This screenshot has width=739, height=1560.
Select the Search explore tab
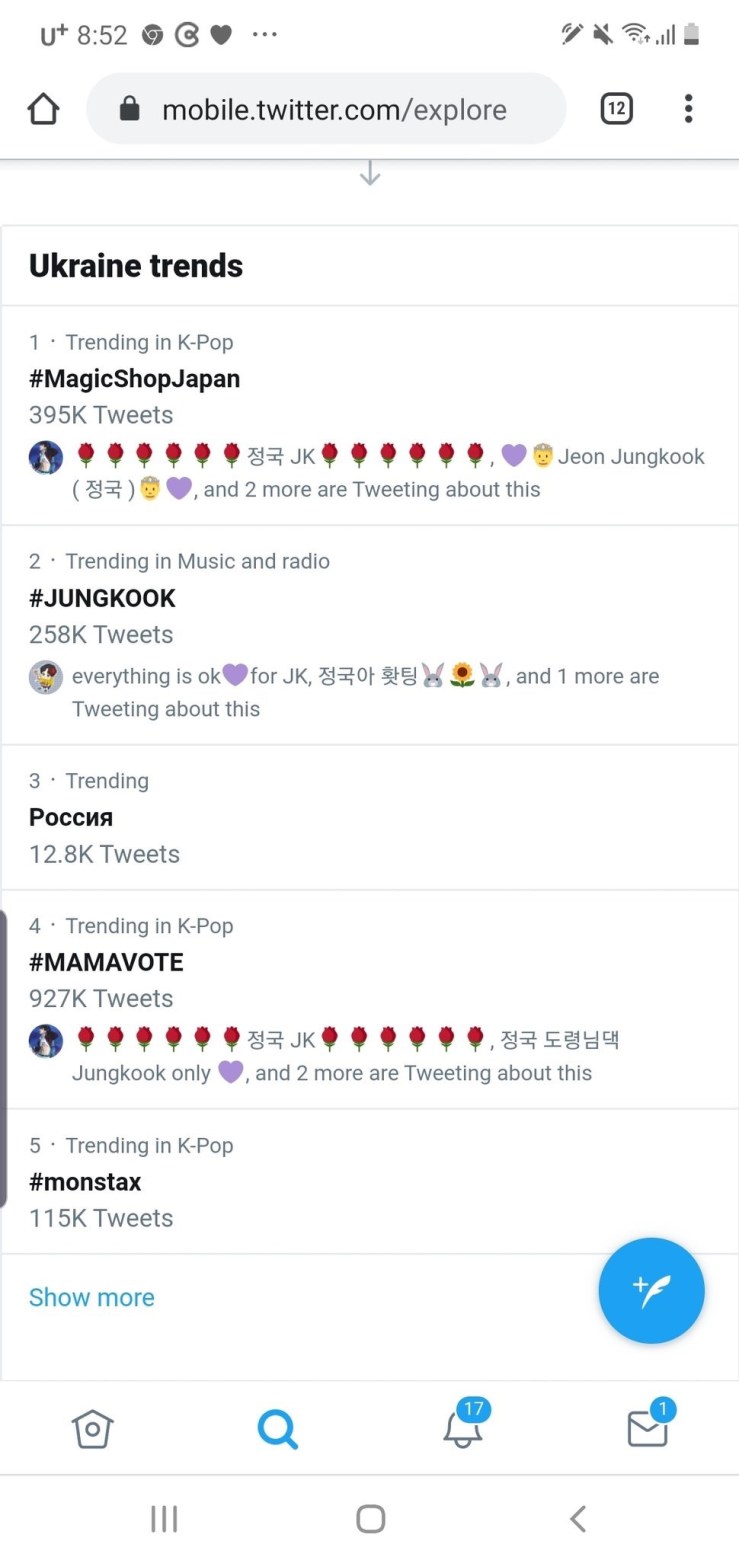[277, 1429]
